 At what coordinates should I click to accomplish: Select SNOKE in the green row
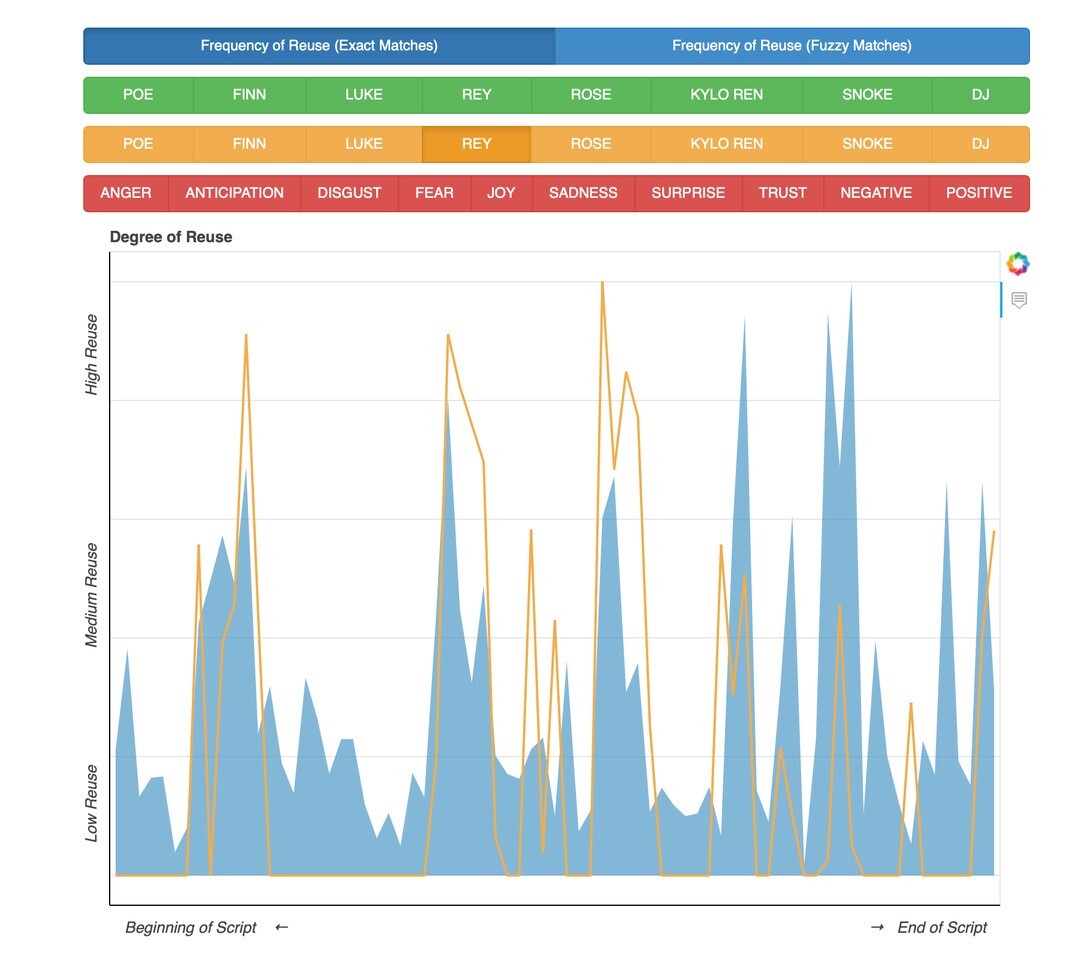[x=866, y=95]
